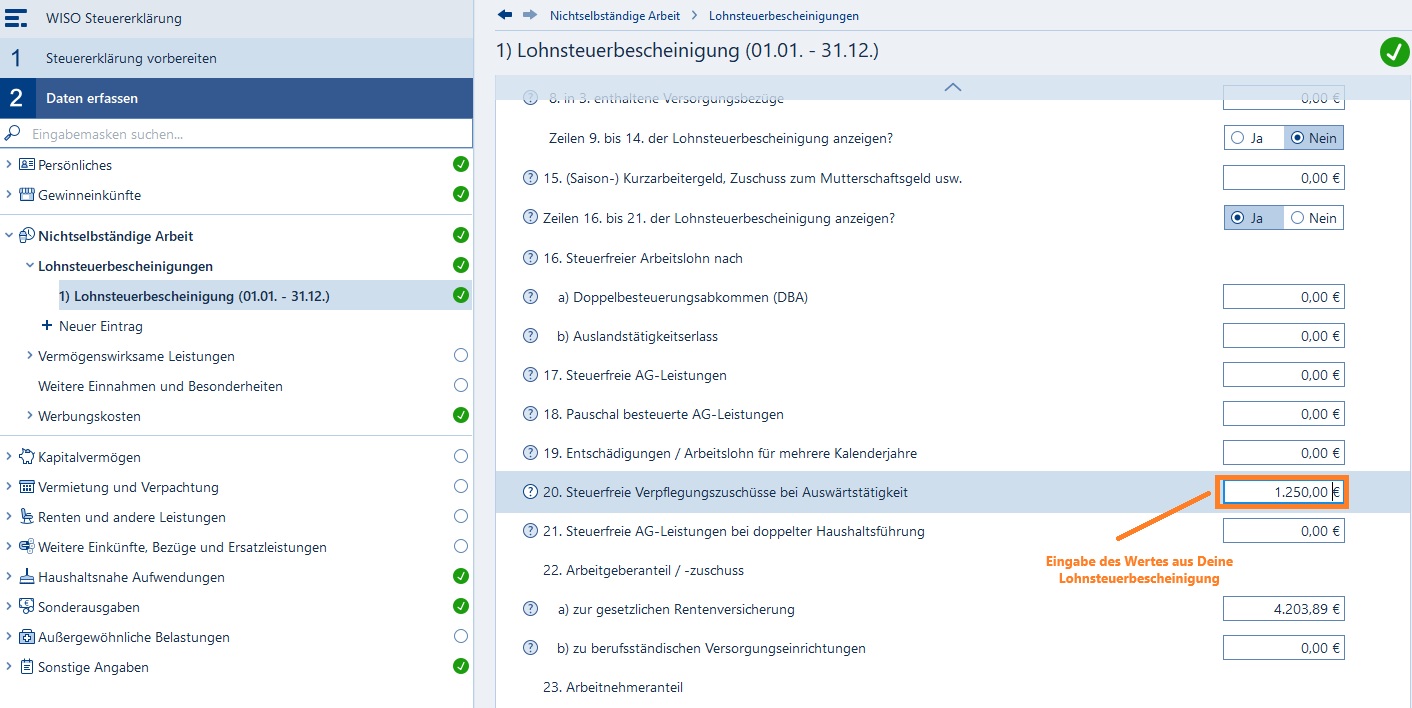Click the '23. Arbeitnehmeranteil' label

[x=613, y=687]
